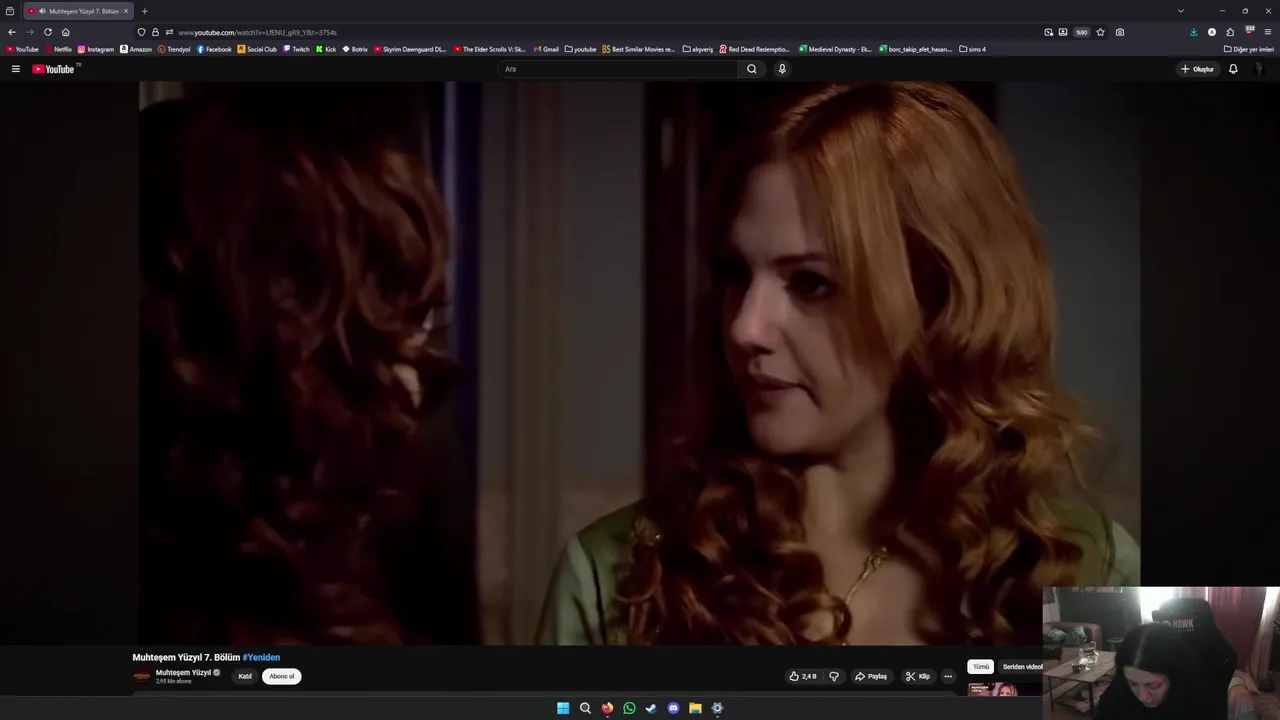Image resolution: width=1280 pixels, height=720 pixels.
Task: Open Windows taskbar search
Action: click(585, 708)
